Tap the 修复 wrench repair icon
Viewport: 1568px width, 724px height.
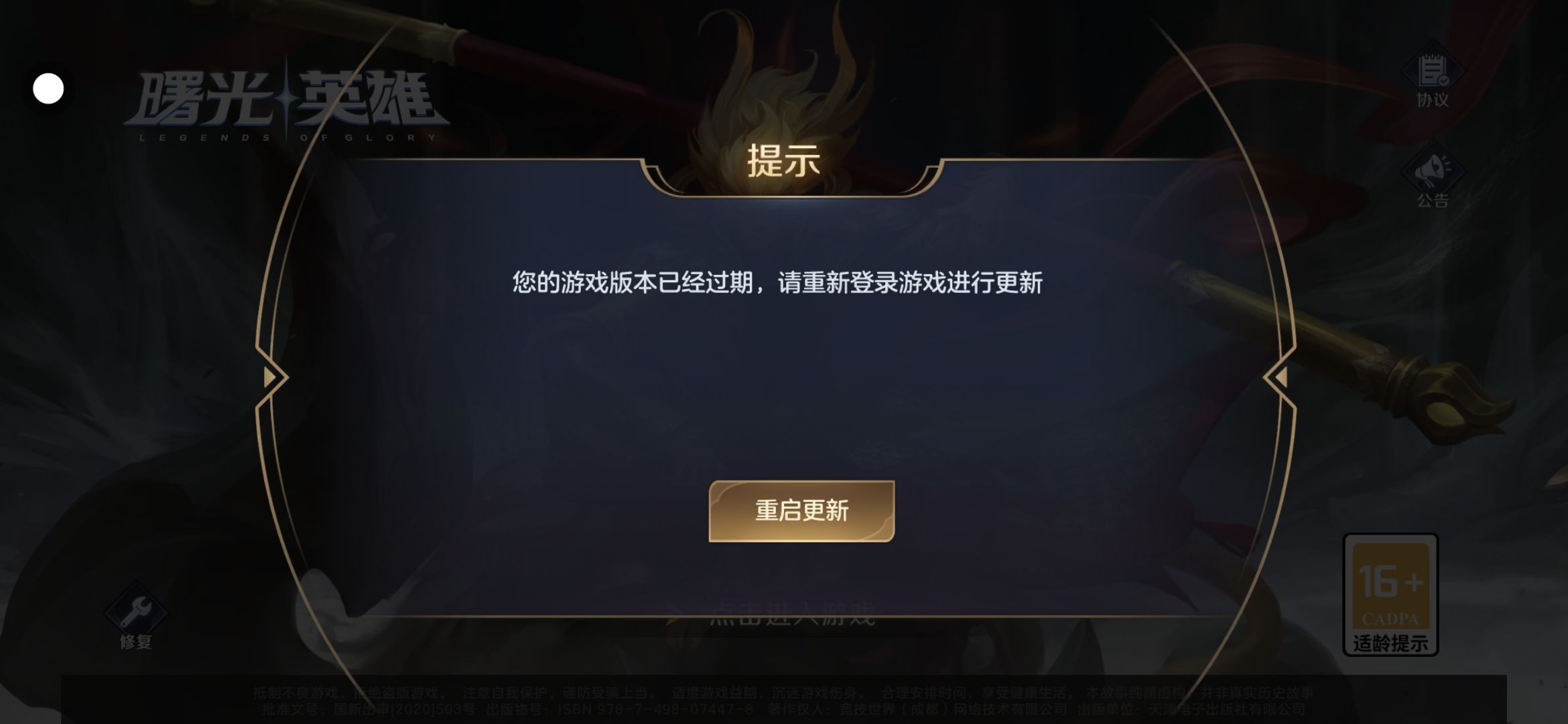pyautogui.click(x=136, y=611)
